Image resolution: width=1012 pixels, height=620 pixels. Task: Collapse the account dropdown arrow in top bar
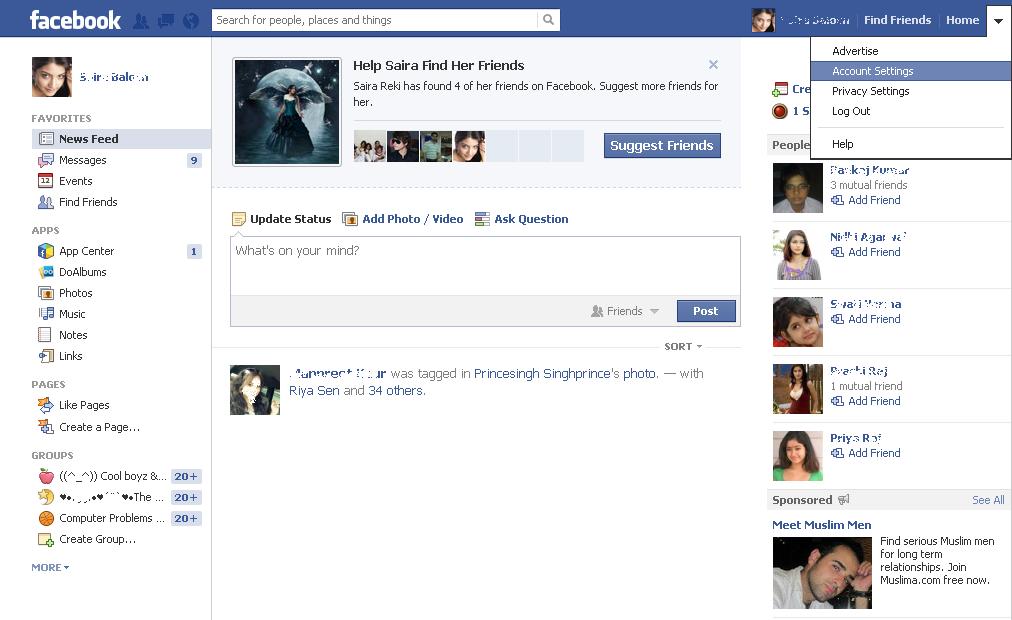click(998, 21)
